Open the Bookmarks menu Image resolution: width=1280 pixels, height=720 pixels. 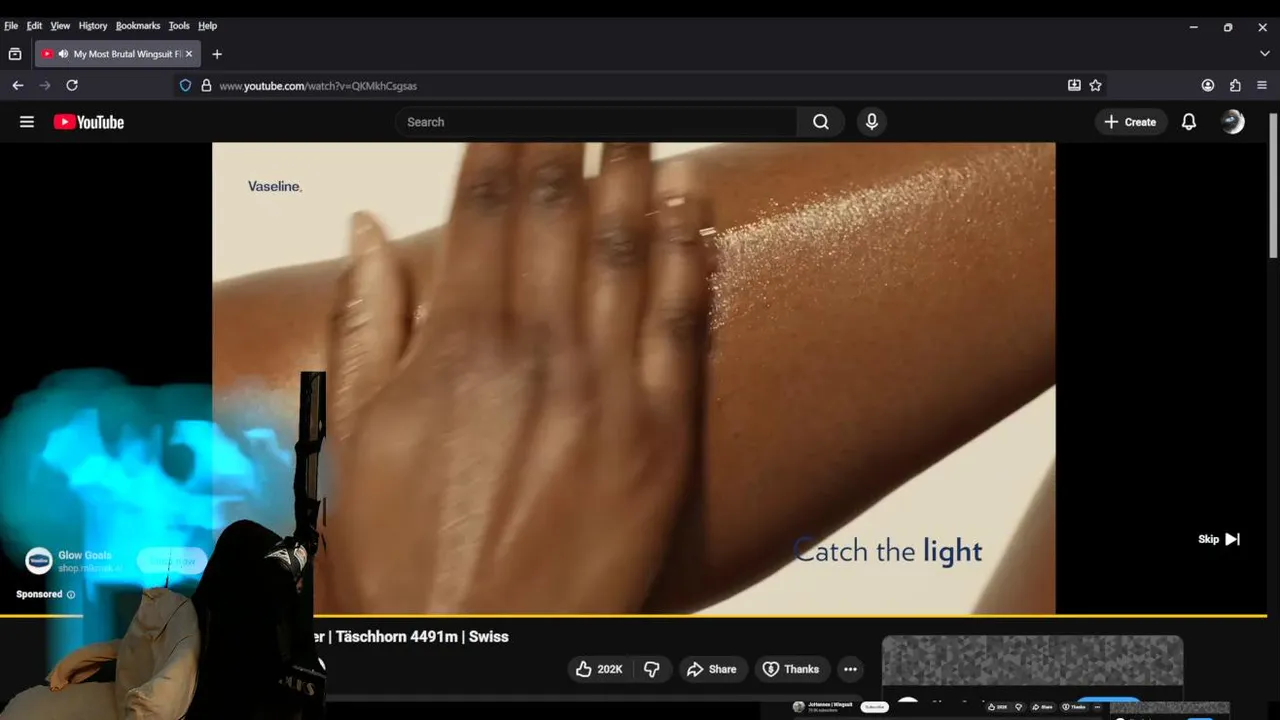(x=138, y=26)
